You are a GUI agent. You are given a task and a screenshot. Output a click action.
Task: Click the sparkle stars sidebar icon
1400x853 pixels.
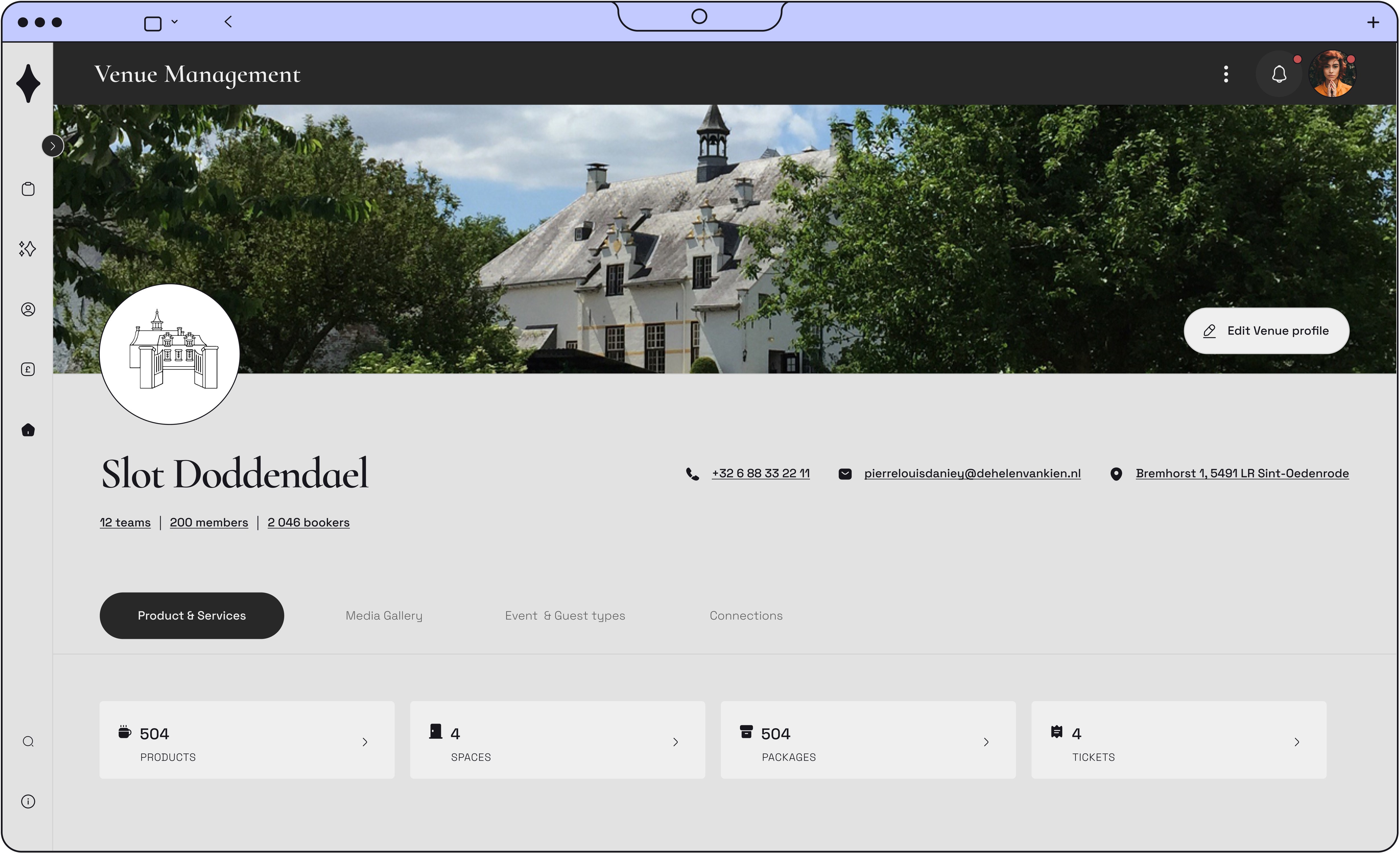[x=27, y=249]
